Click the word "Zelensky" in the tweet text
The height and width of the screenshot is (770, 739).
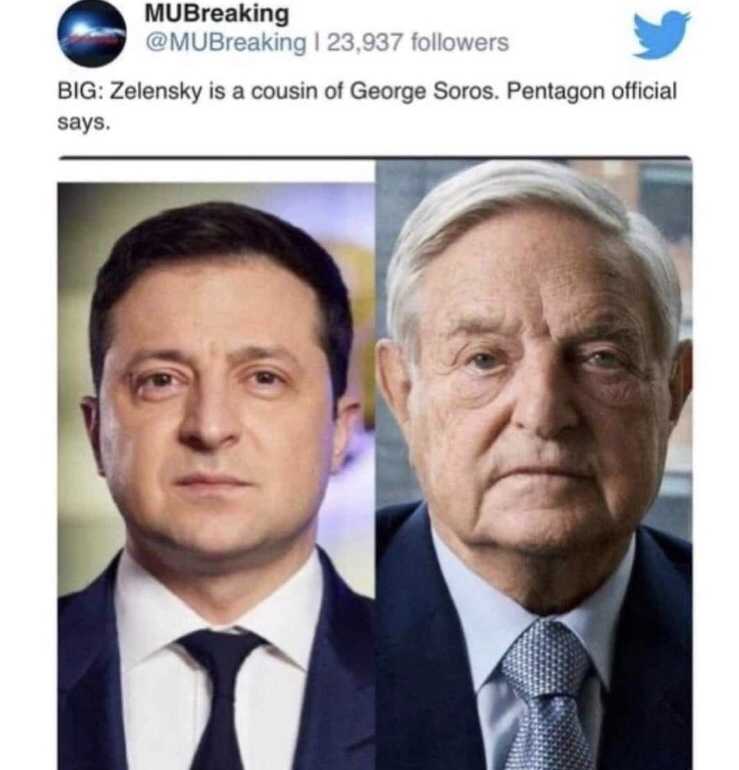point(156,92)
